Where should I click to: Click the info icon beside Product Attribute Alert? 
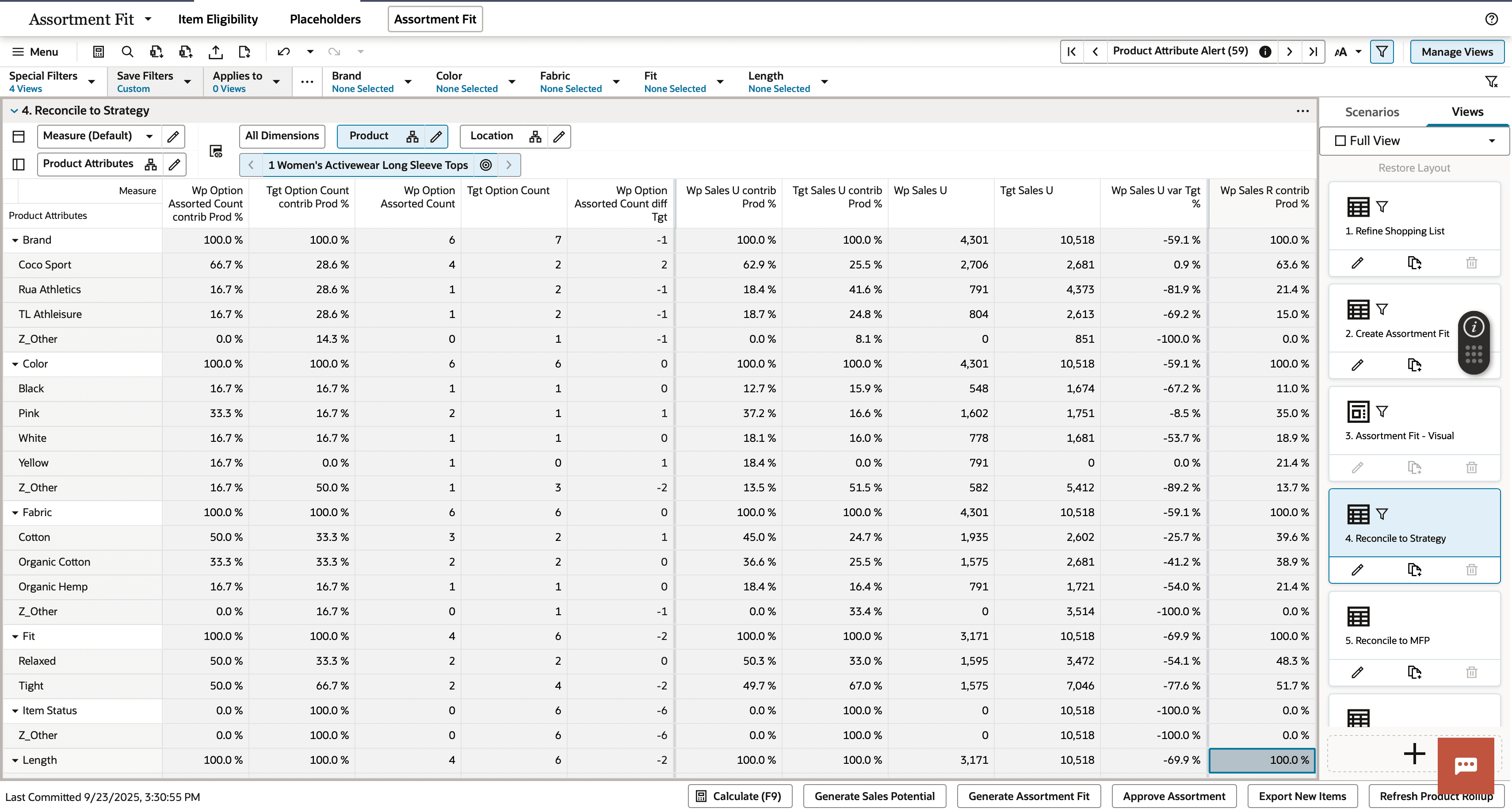click(1265, 52)
